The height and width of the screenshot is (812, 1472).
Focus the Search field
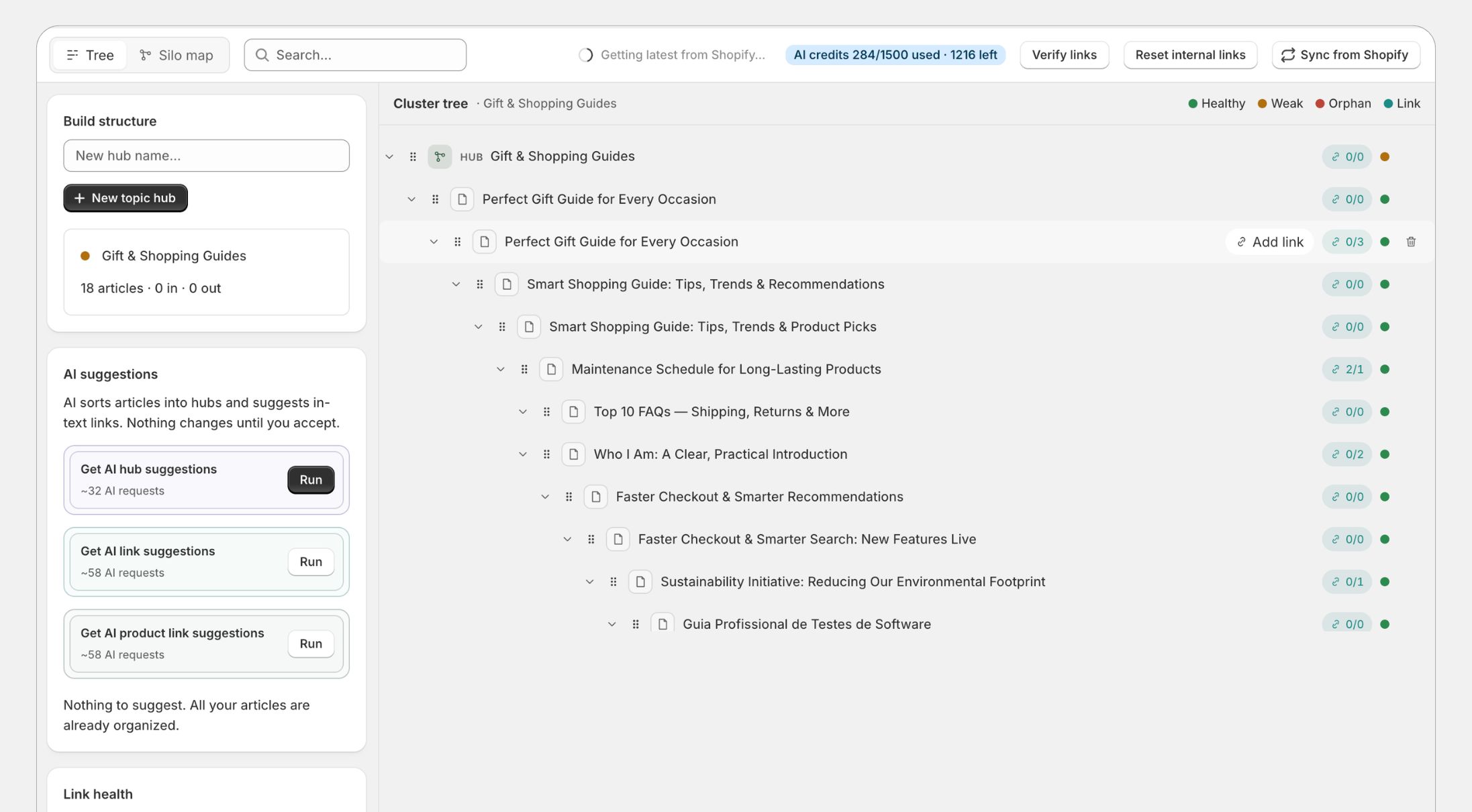[x=355, y=55]
